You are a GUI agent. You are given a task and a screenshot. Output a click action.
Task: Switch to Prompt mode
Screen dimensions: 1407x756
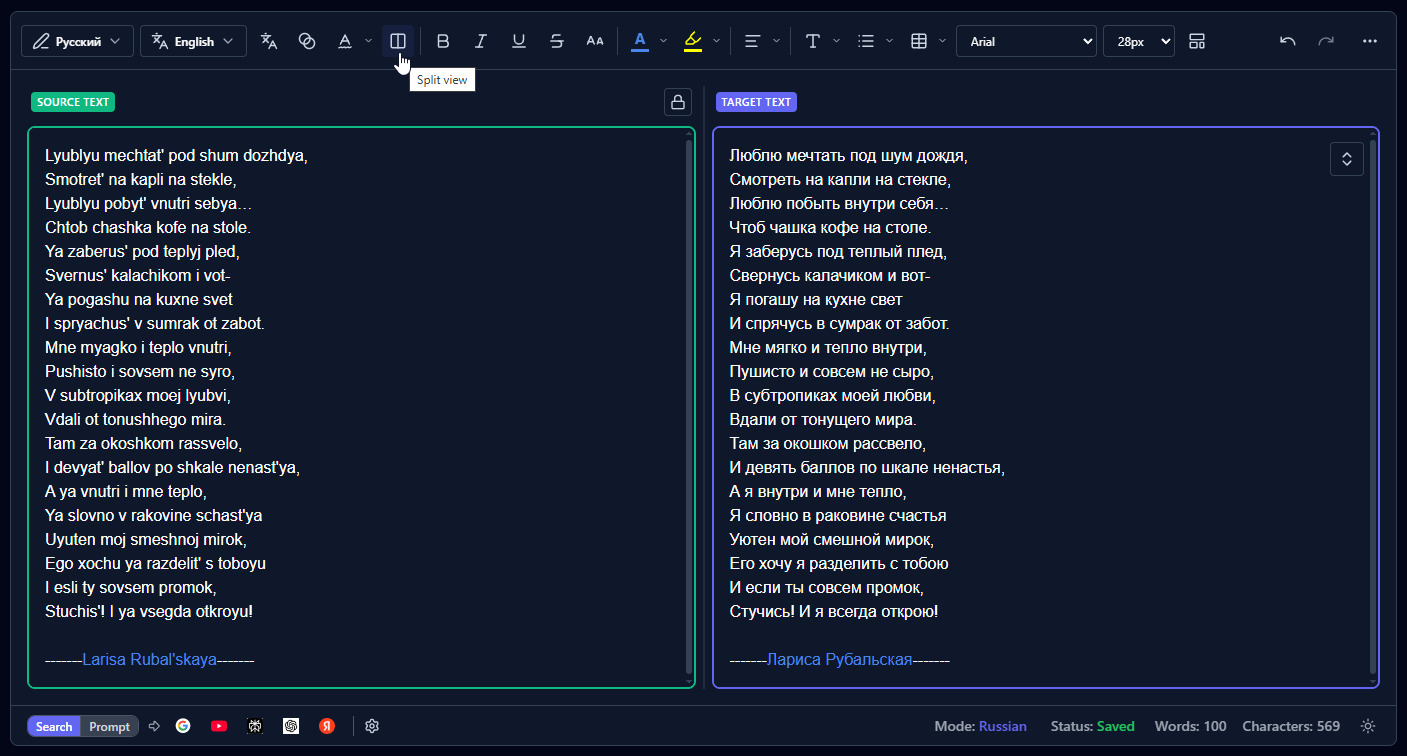(110, 727)
